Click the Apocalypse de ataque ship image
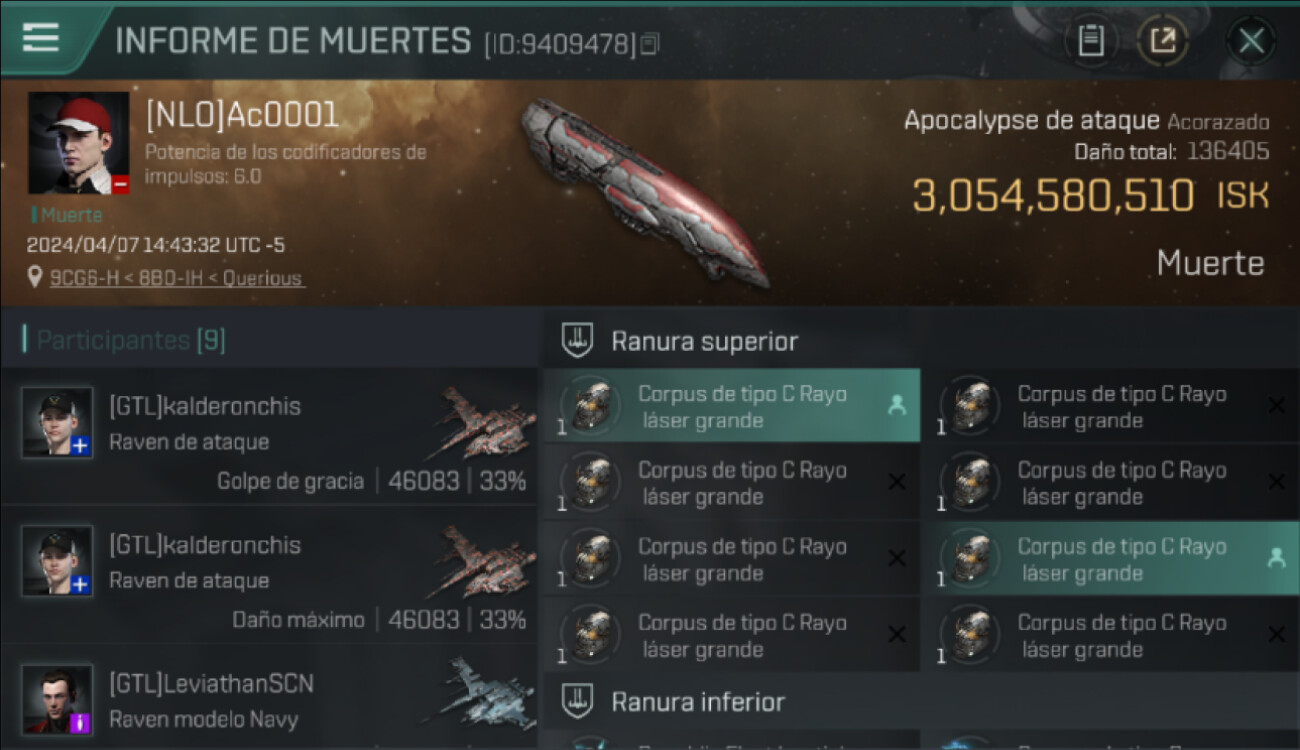 point(643,192)
